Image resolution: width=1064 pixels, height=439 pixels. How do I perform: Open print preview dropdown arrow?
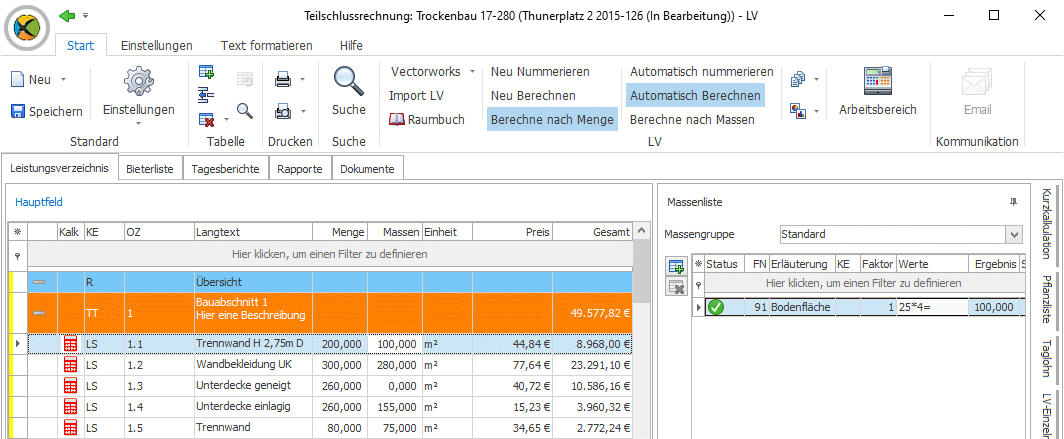click(302, 111)
